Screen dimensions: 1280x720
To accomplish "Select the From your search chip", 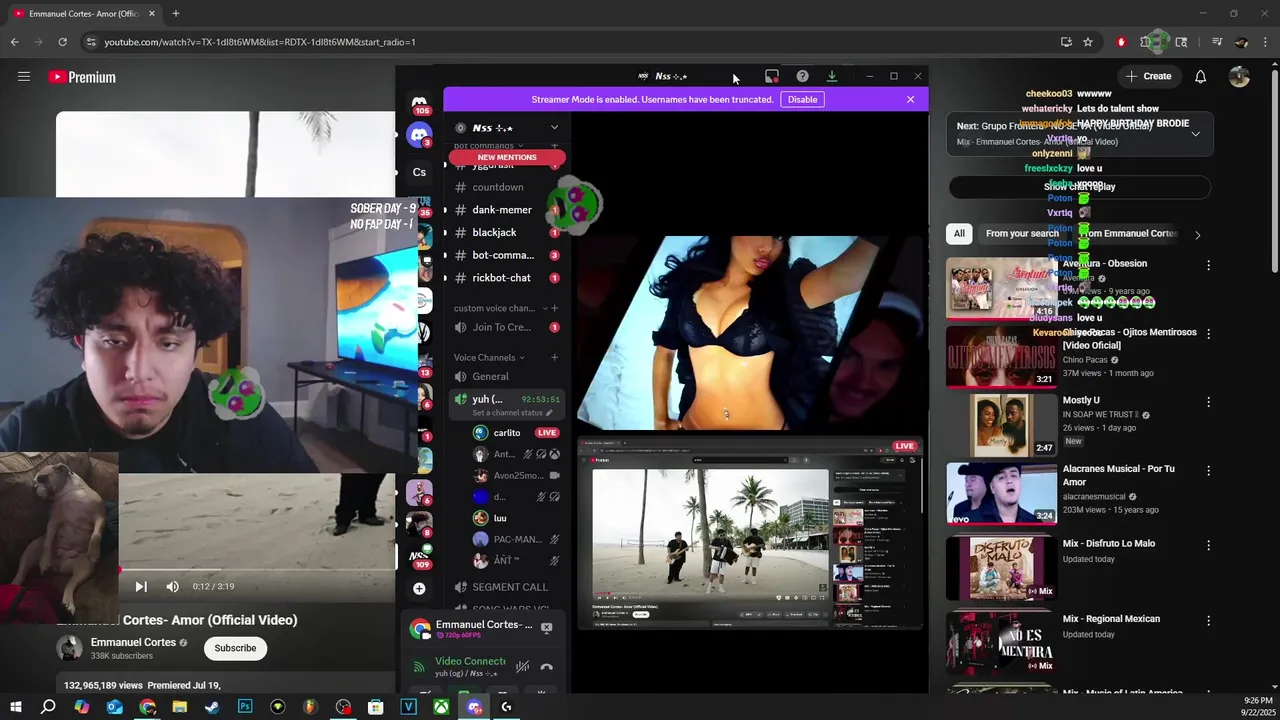I will (x=1022, y=234).
